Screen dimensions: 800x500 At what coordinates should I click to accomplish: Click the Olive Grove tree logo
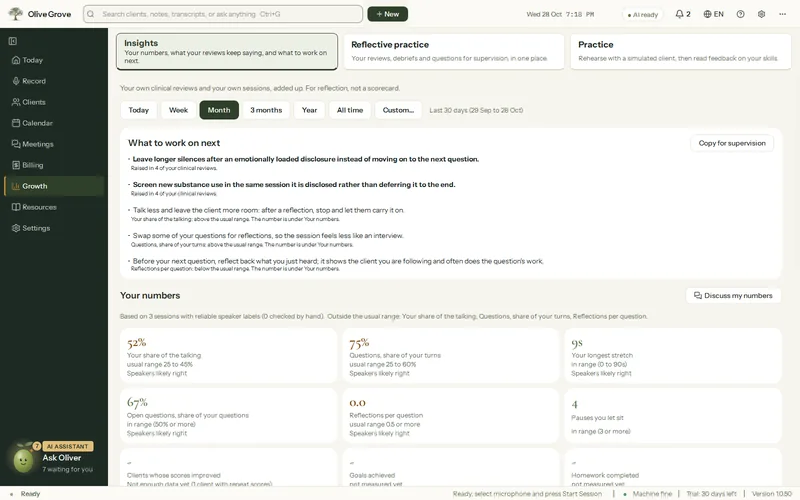15,14
